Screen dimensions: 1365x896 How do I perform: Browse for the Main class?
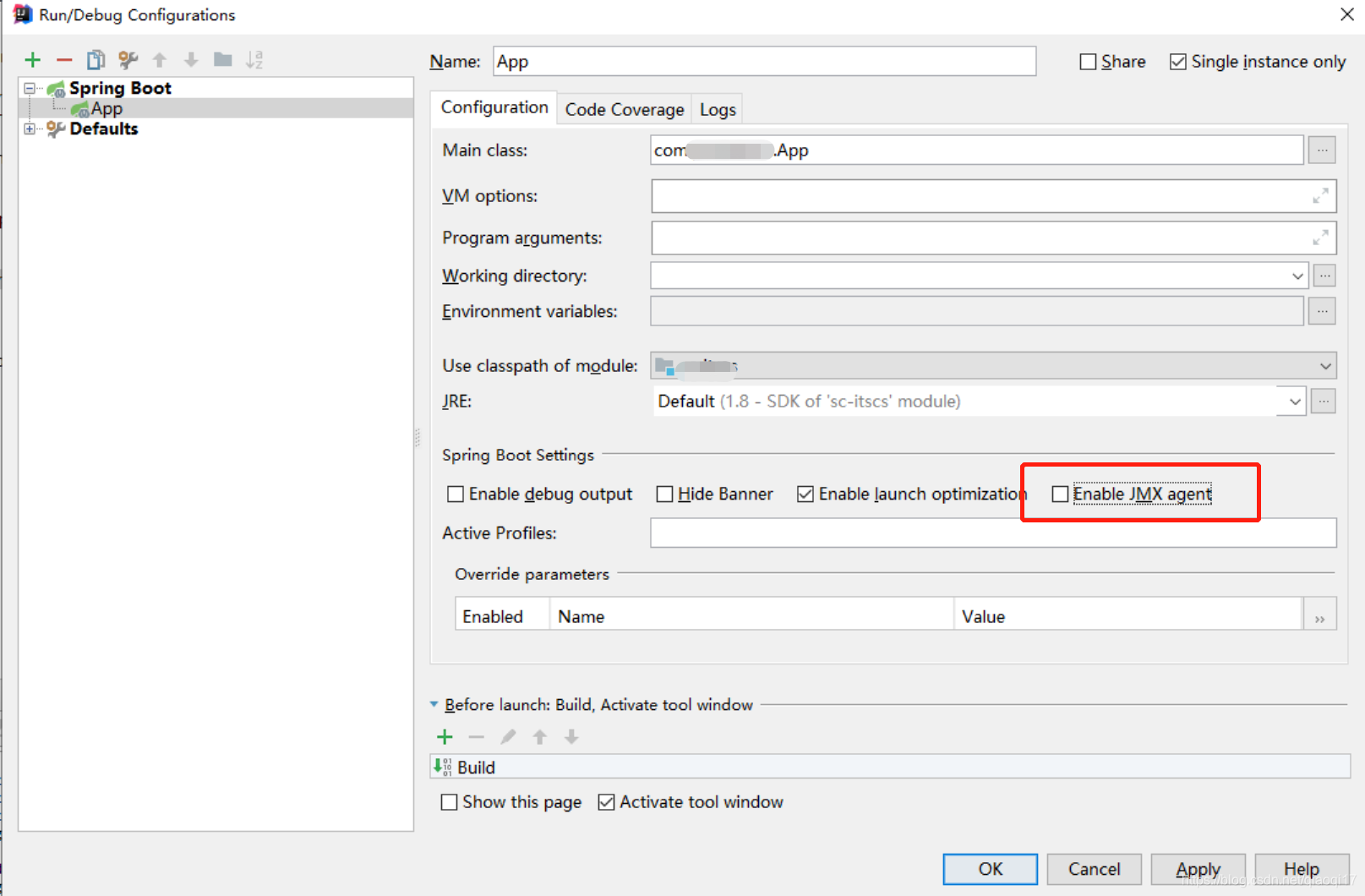click(1321, 150)
